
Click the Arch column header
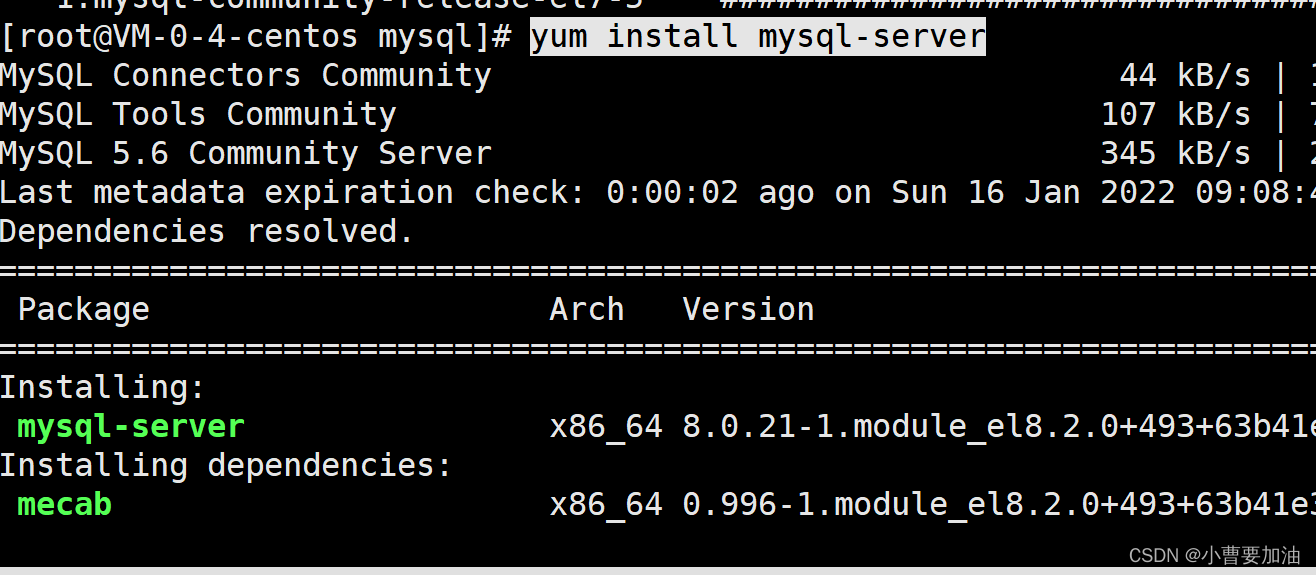point(587,309)
